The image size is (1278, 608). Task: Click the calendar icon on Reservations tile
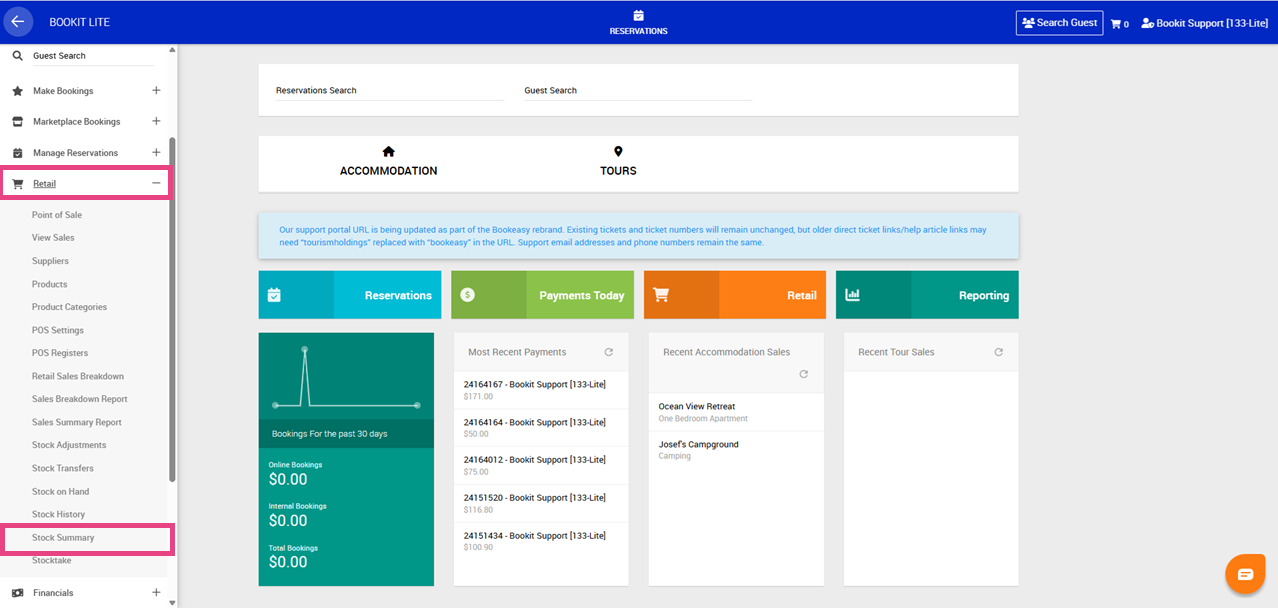coord(274,295)
